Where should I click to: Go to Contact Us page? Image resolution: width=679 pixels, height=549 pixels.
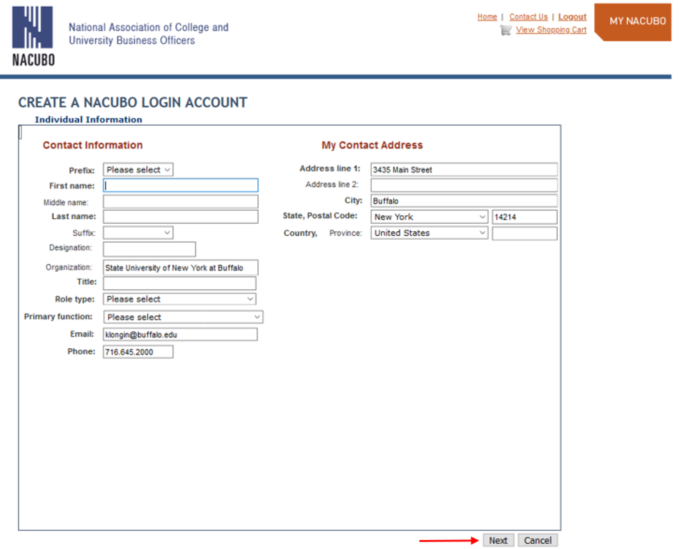(x=528, y=17)
